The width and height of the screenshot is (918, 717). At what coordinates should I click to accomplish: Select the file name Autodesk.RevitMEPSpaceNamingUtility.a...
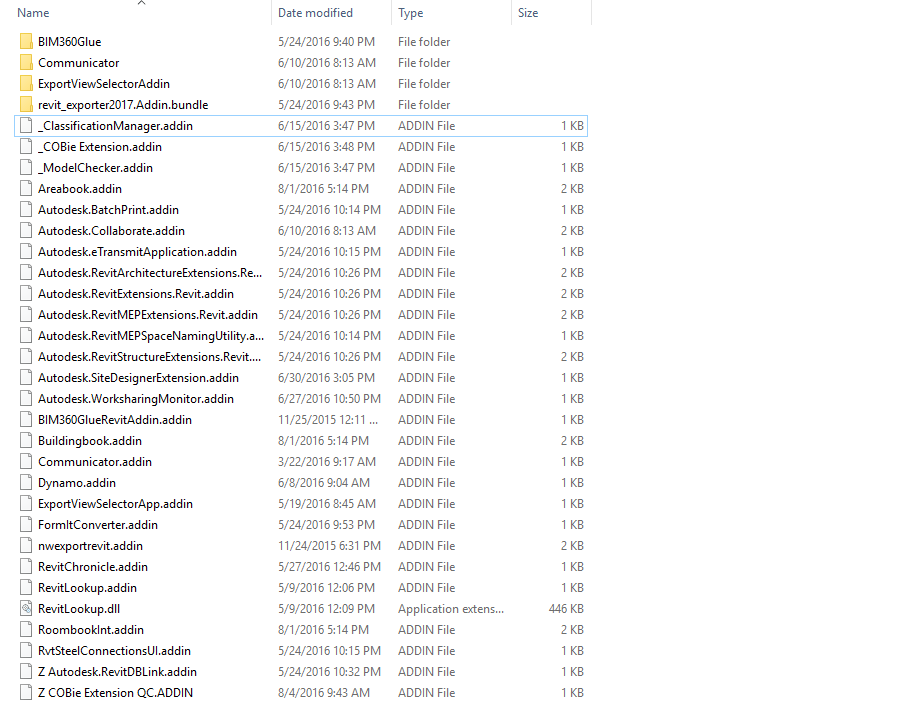(151, 336)
